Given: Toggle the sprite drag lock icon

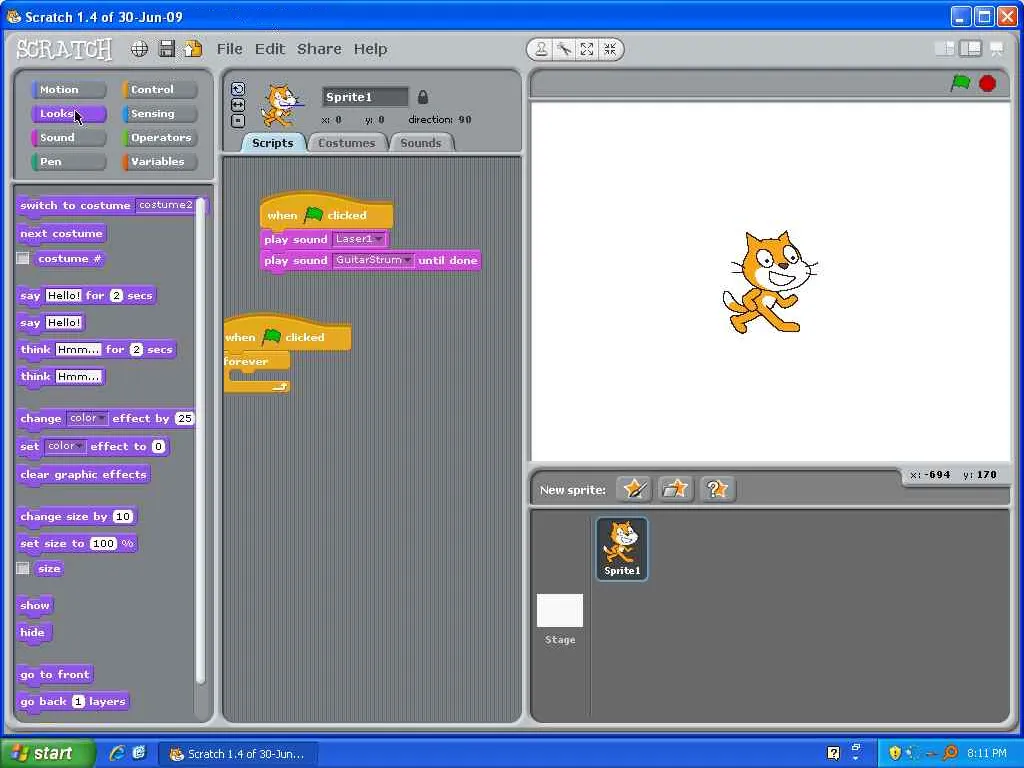Looking at the screenshot, I should click(423, 97).
